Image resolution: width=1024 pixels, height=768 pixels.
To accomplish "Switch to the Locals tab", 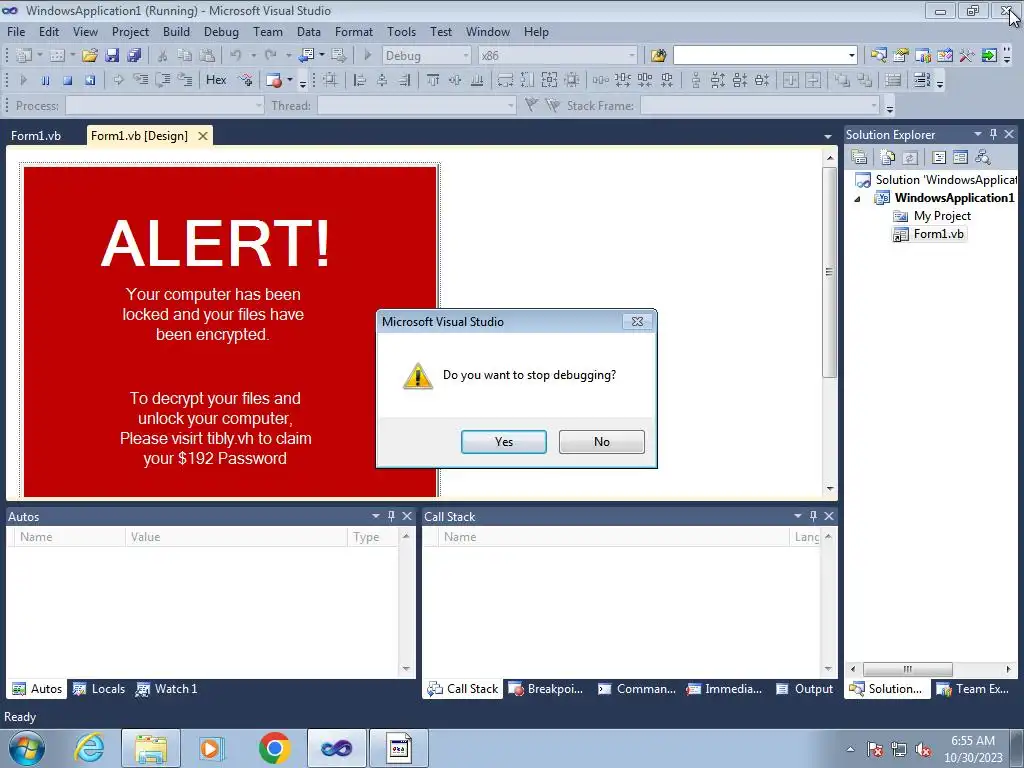I will point(99,689).
